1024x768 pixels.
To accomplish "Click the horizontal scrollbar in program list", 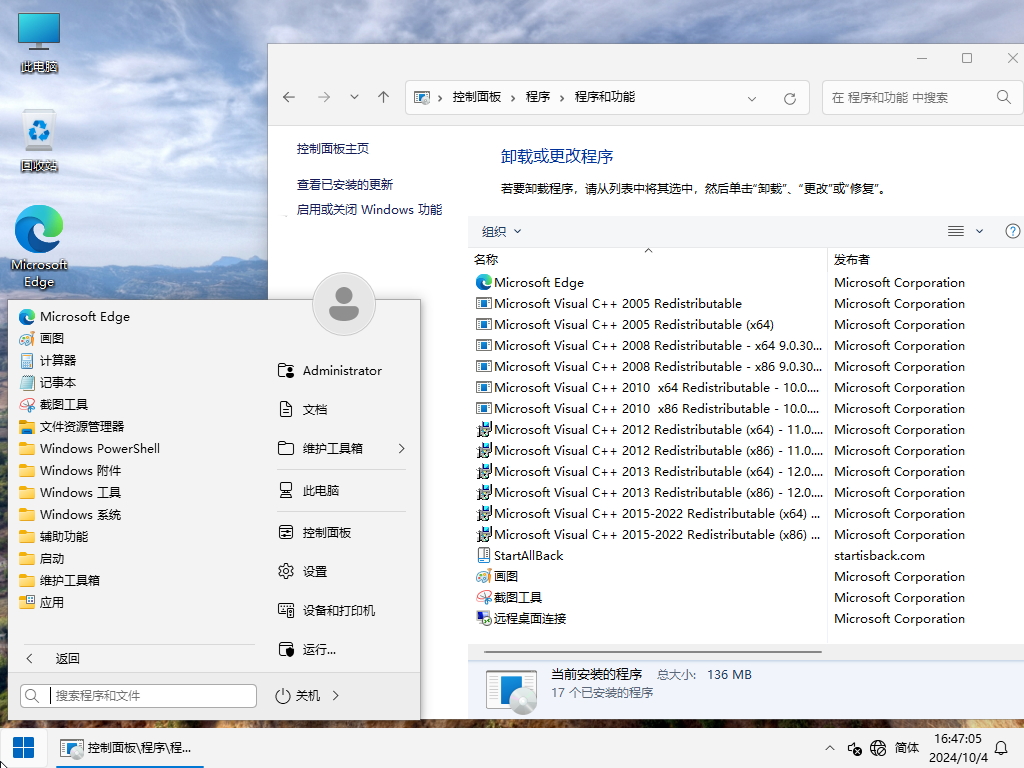I will tap(652, 652).
